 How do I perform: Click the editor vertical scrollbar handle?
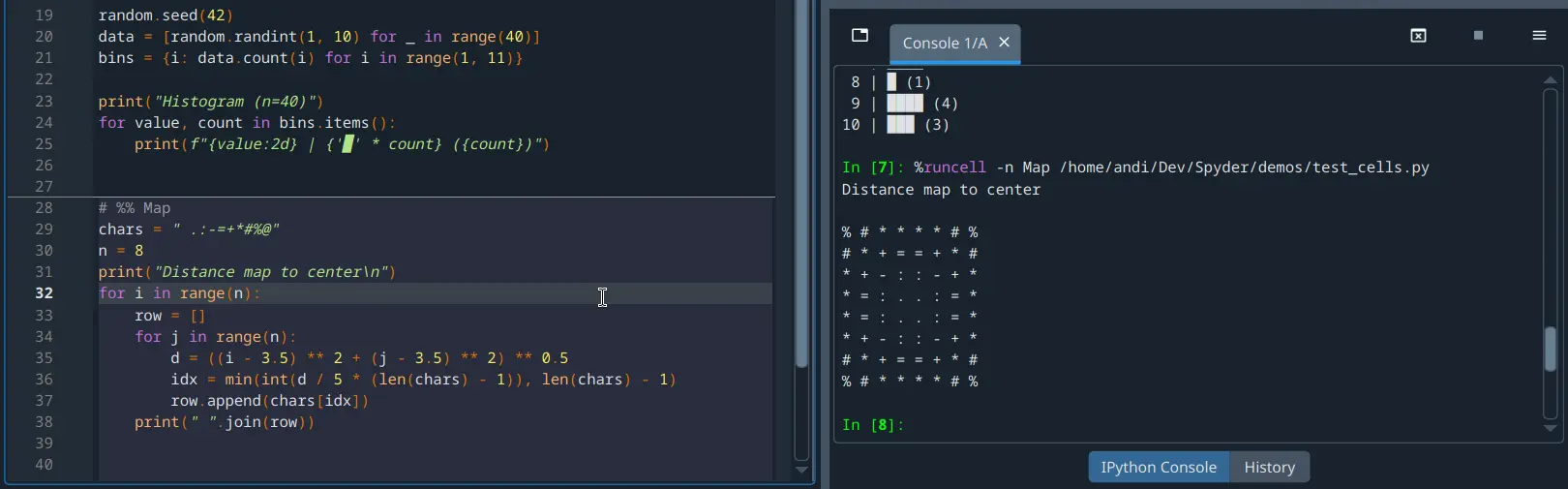[x=801, y=184]
